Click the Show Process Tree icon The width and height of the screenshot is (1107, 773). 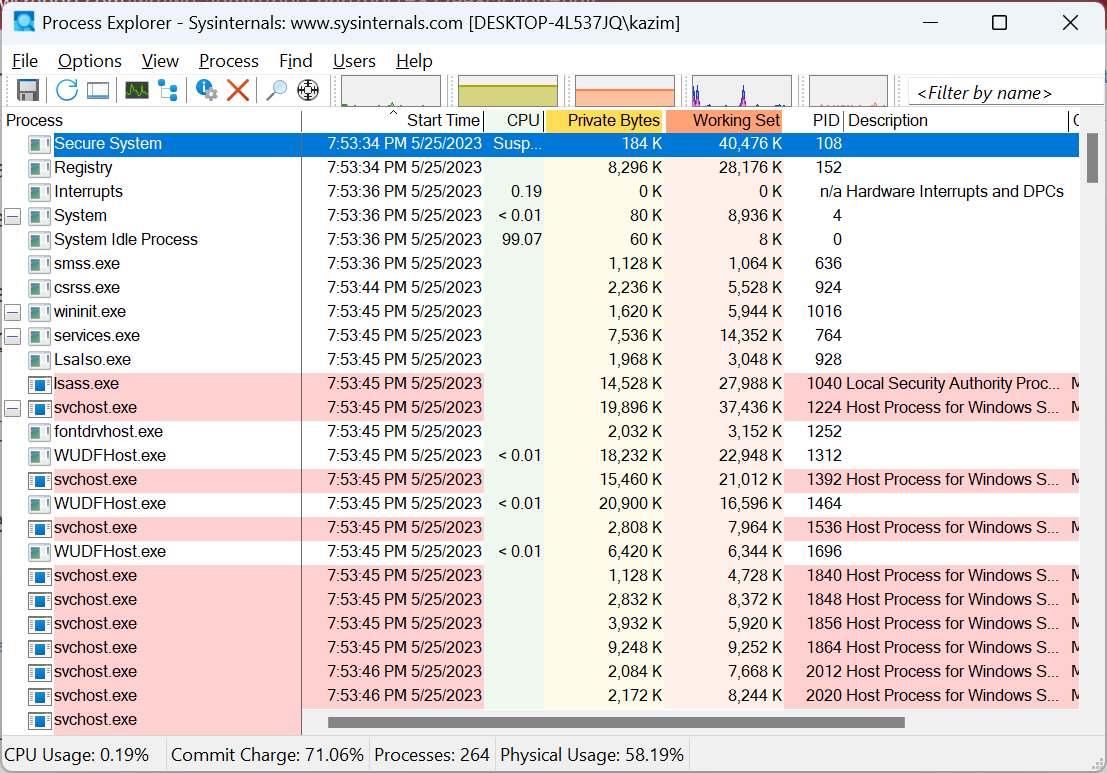[x=168, y=90]
